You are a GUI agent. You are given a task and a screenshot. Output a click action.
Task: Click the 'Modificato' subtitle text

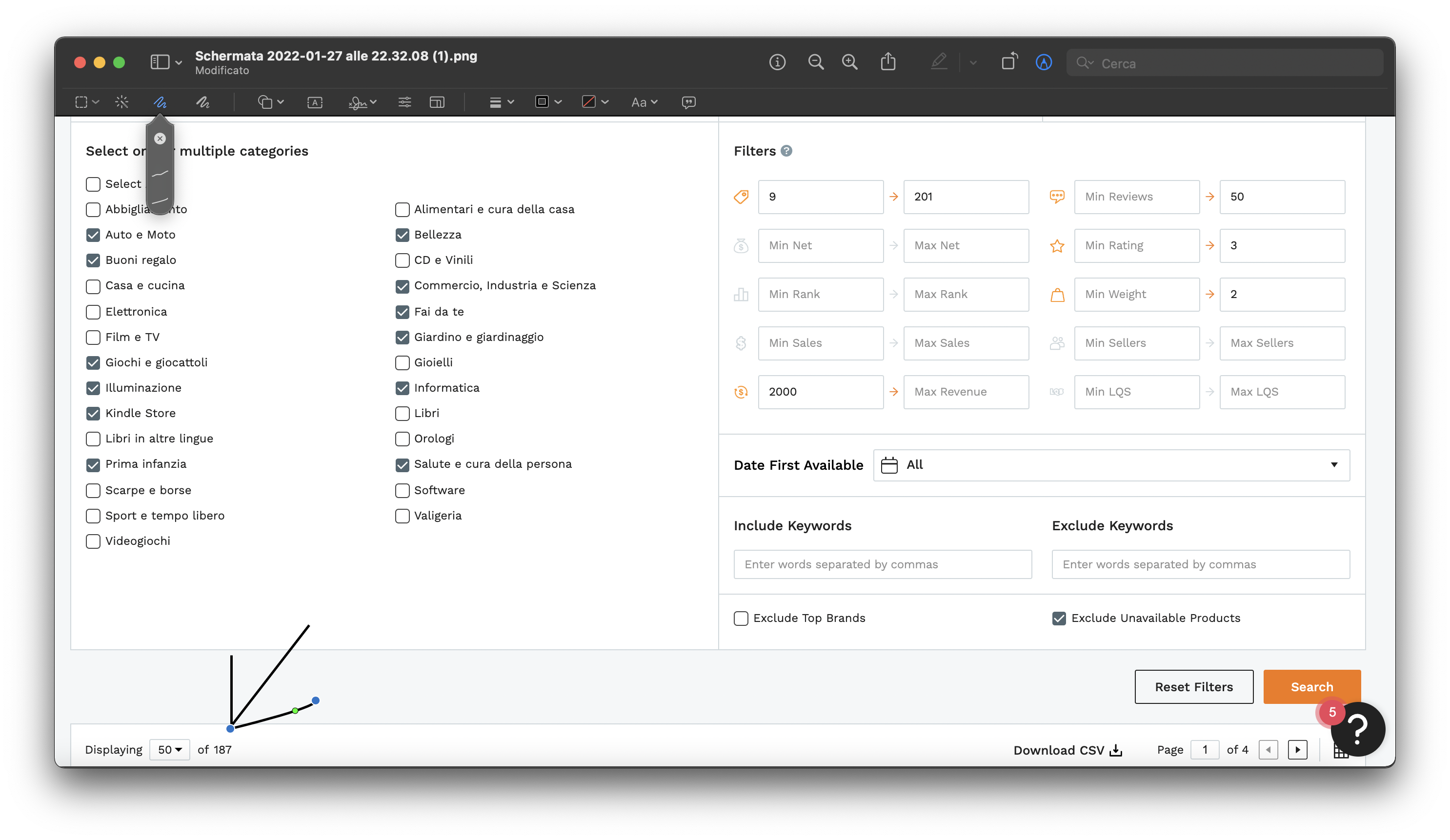coord(222,70)
